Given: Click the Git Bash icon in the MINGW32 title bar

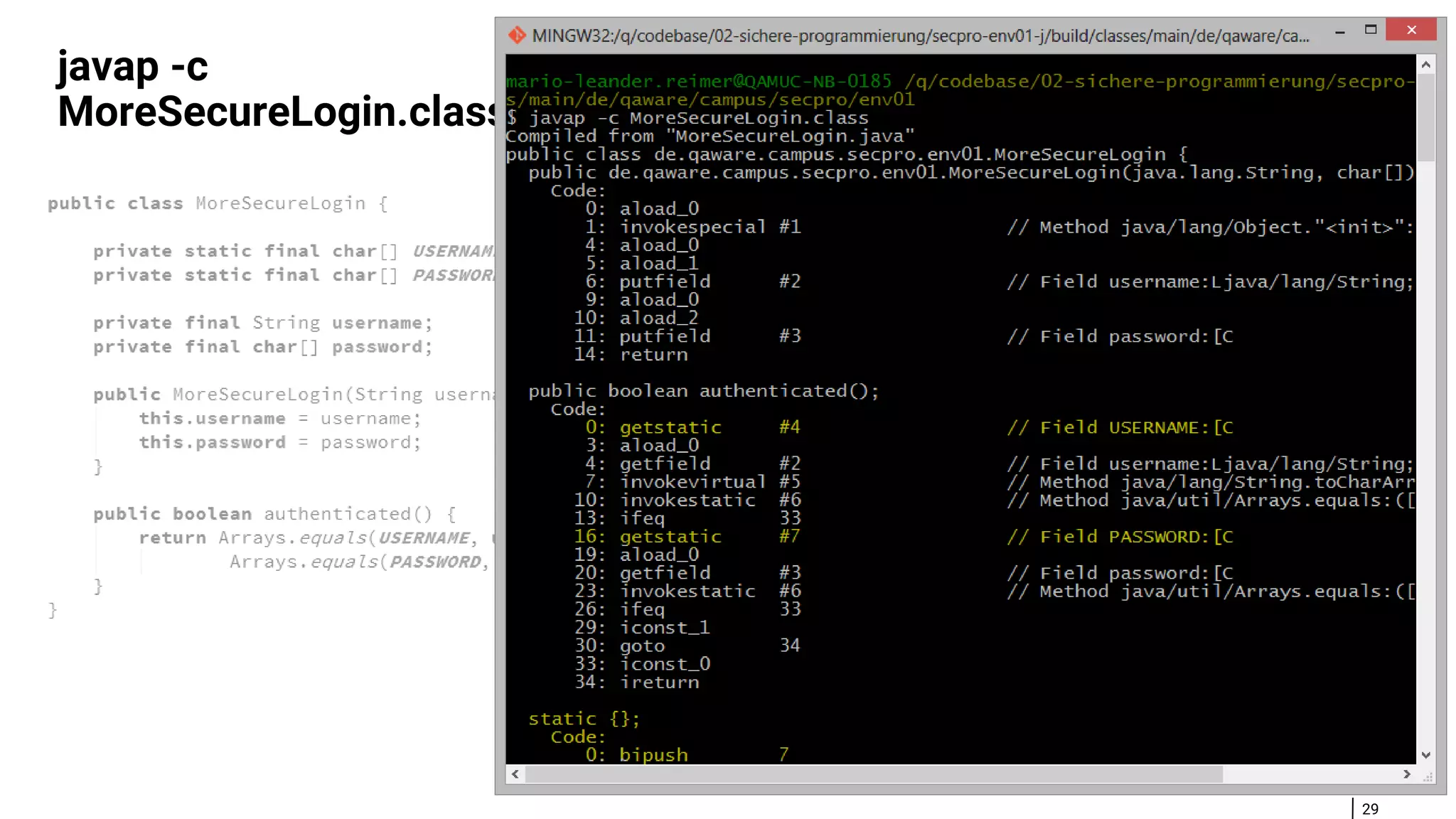Looking at the screenshot, I should pos(517,35).
